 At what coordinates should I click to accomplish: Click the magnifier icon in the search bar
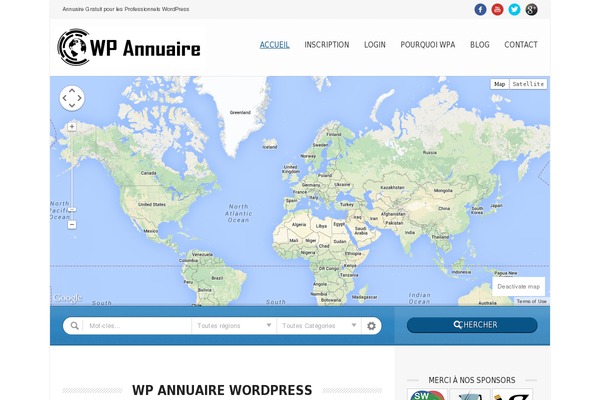pyautogui.click(x=74, y=326)
